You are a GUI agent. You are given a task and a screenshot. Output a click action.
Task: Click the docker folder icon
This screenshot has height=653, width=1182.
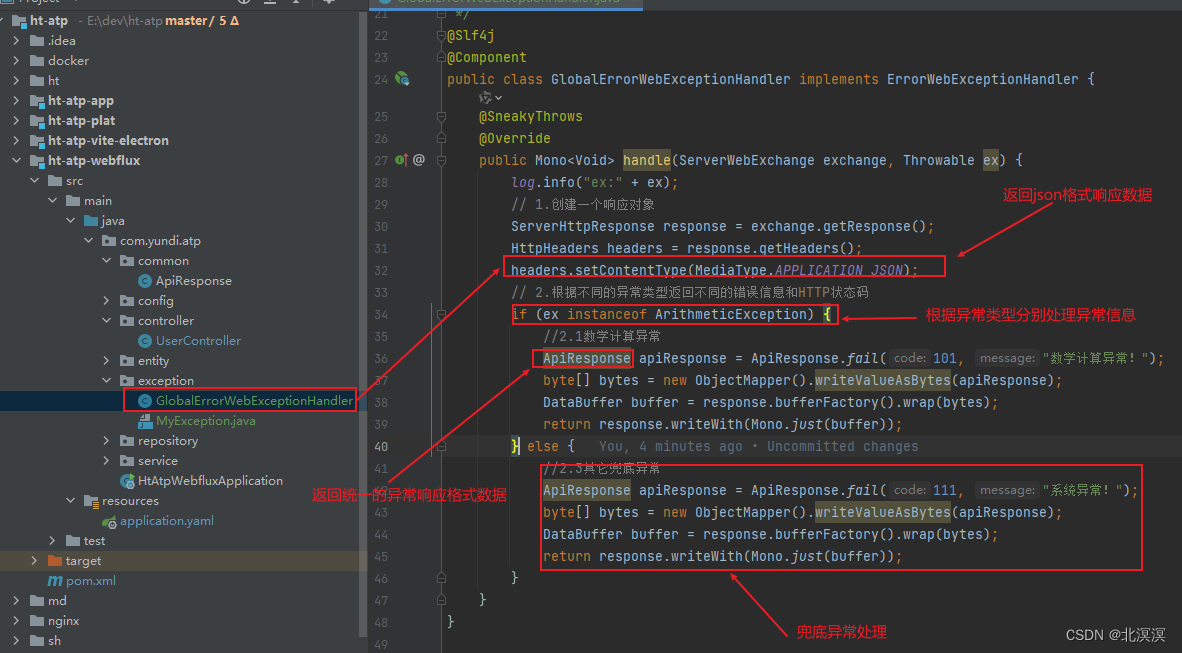pos(37,60)
